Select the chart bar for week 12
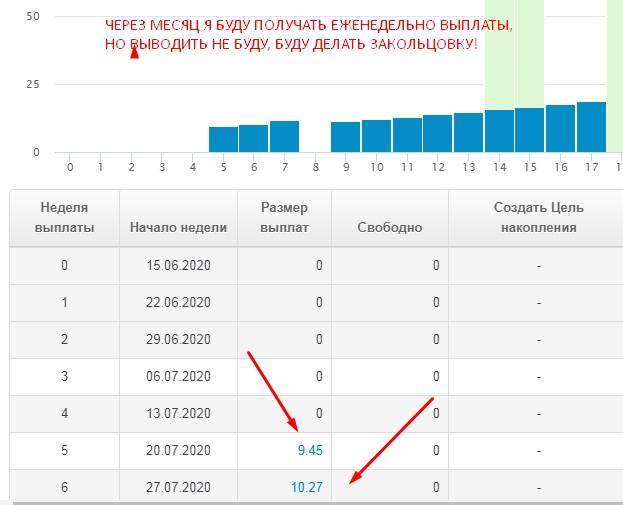623x505 pixels. [x=438, y=134]
